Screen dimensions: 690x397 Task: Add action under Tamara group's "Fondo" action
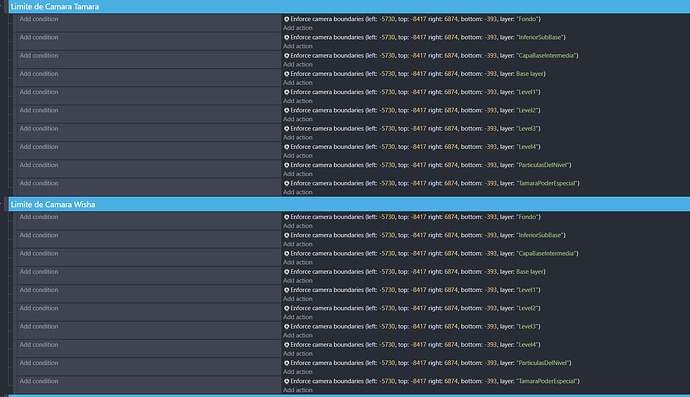[x=298, y=28]
